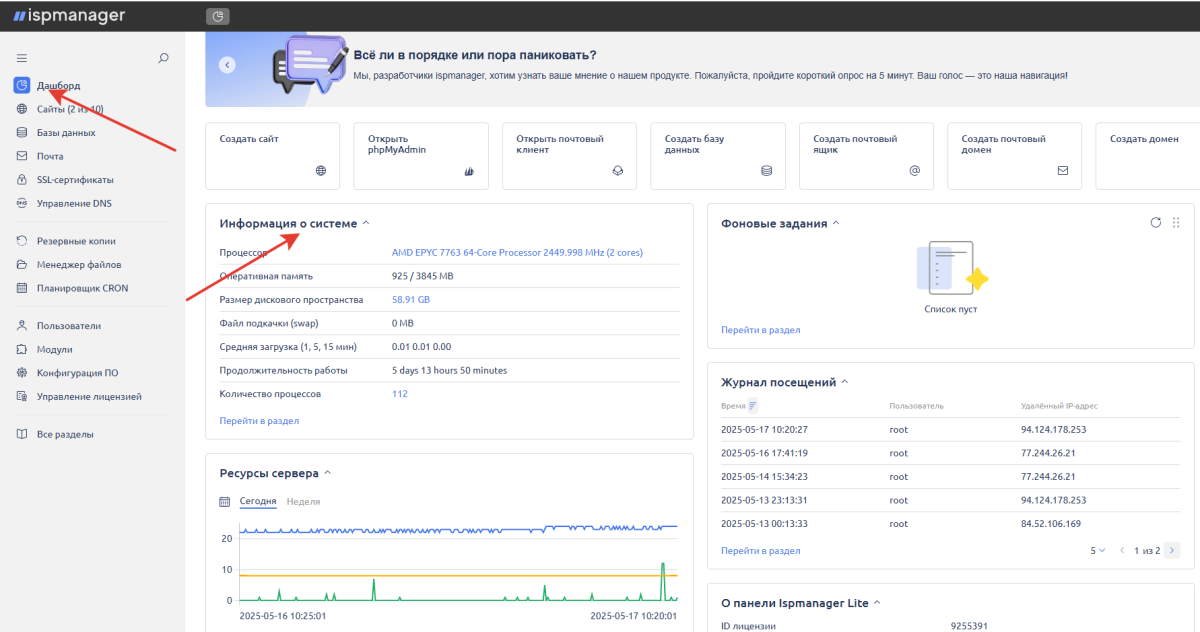This screenshot has width=1200, height=632.
Task: Collapse the Журнал посещений panel
Action: coord(845,382)
